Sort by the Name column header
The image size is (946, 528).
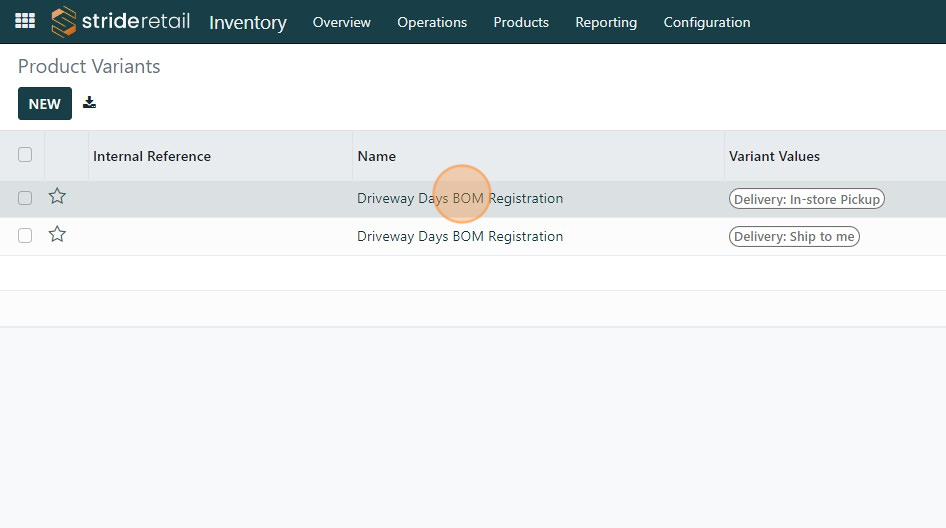tap(377, 156)
